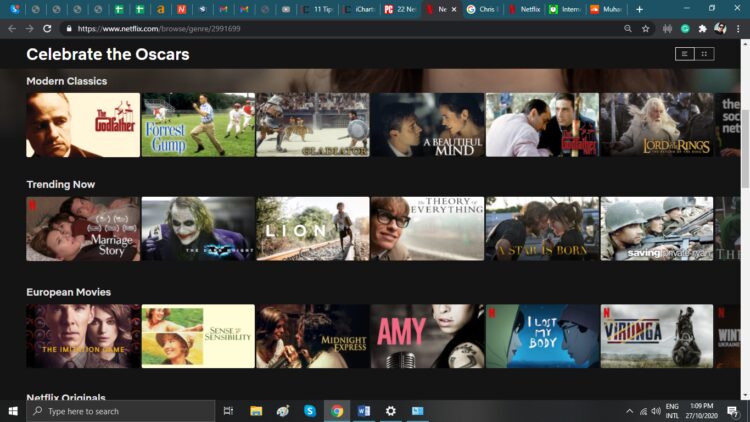Reload the Netflix page

[47, 29]
